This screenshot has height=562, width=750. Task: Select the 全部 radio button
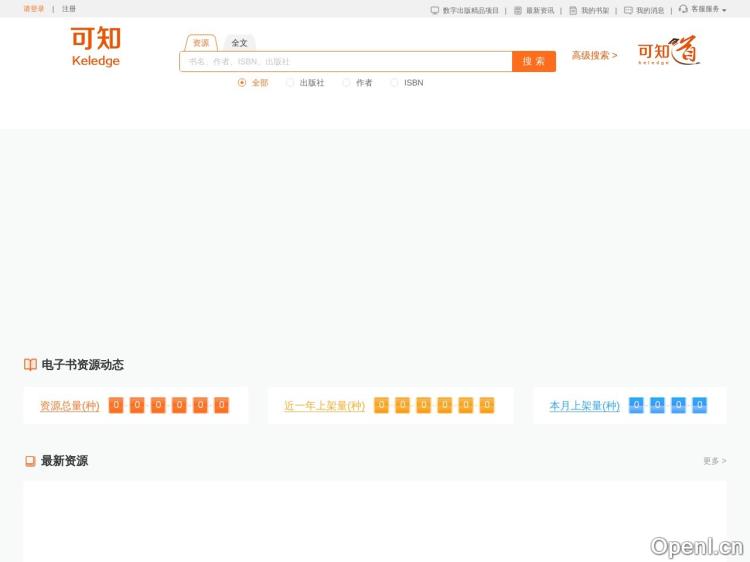[x=242, y=83]
